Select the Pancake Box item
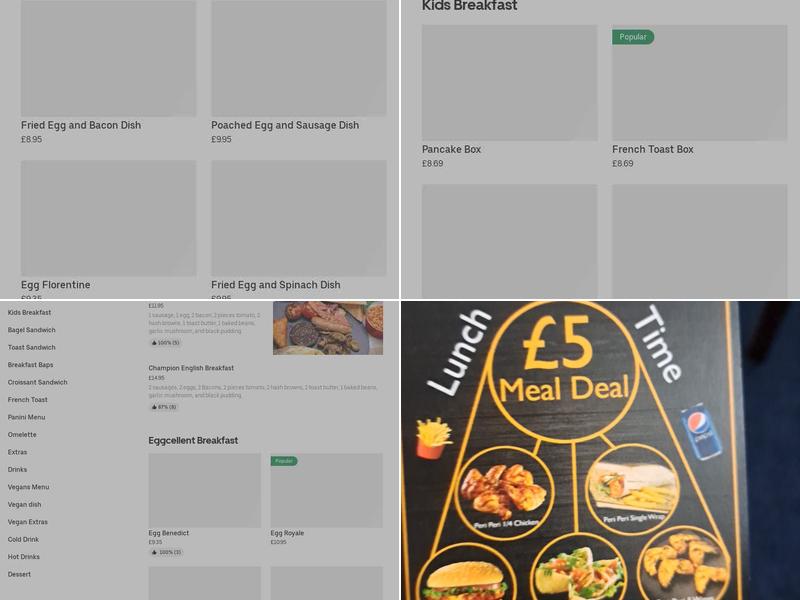 [x=509, y=97]
